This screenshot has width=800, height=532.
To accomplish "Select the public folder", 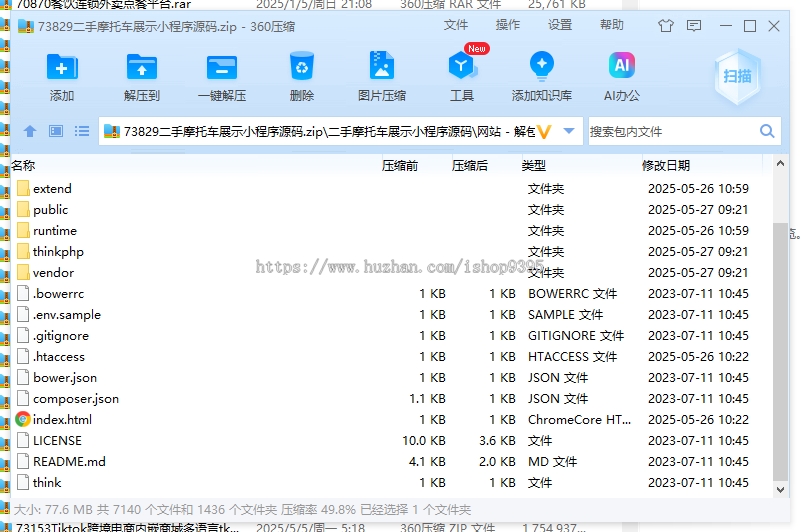I will [50, 210].
